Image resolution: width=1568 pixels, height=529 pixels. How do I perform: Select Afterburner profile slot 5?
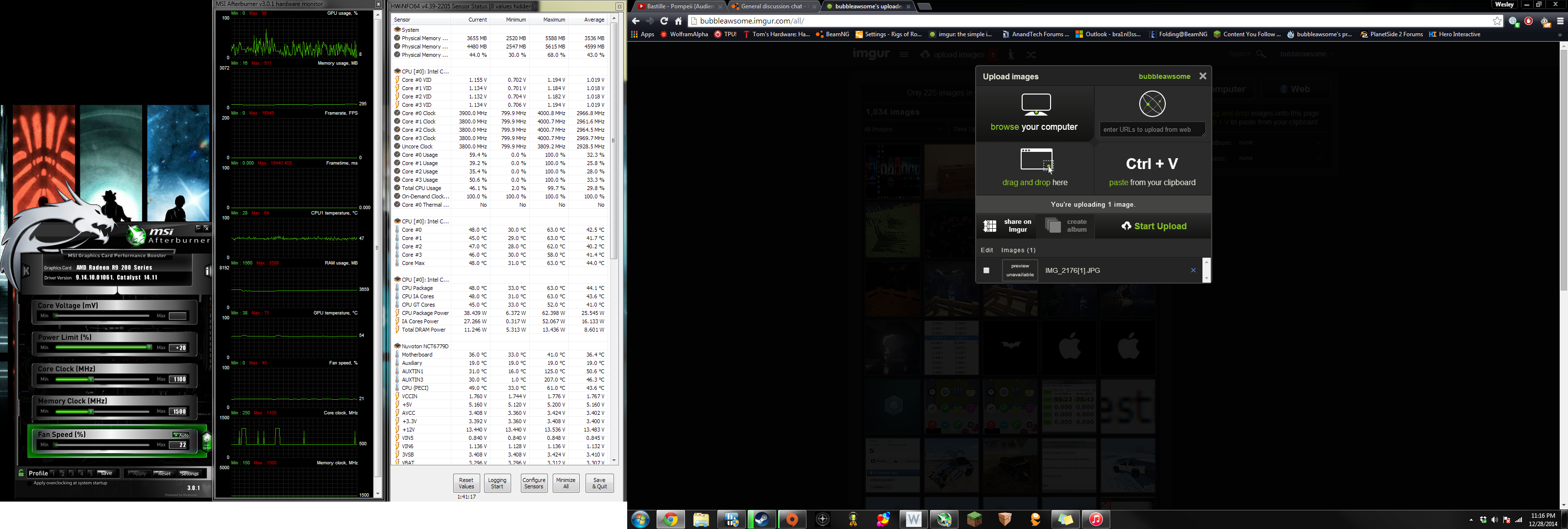click(x=91, y=473)
